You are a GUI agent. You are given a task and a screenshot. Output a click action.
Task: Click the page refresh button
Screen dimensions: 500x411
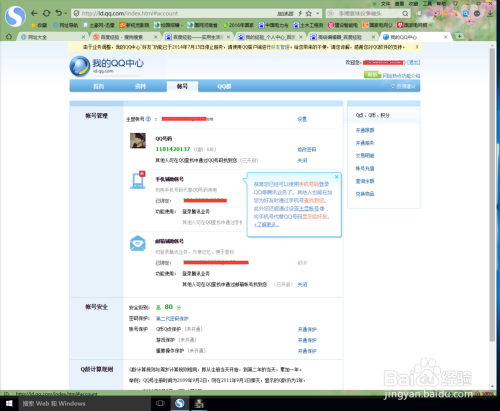point(46,13)
